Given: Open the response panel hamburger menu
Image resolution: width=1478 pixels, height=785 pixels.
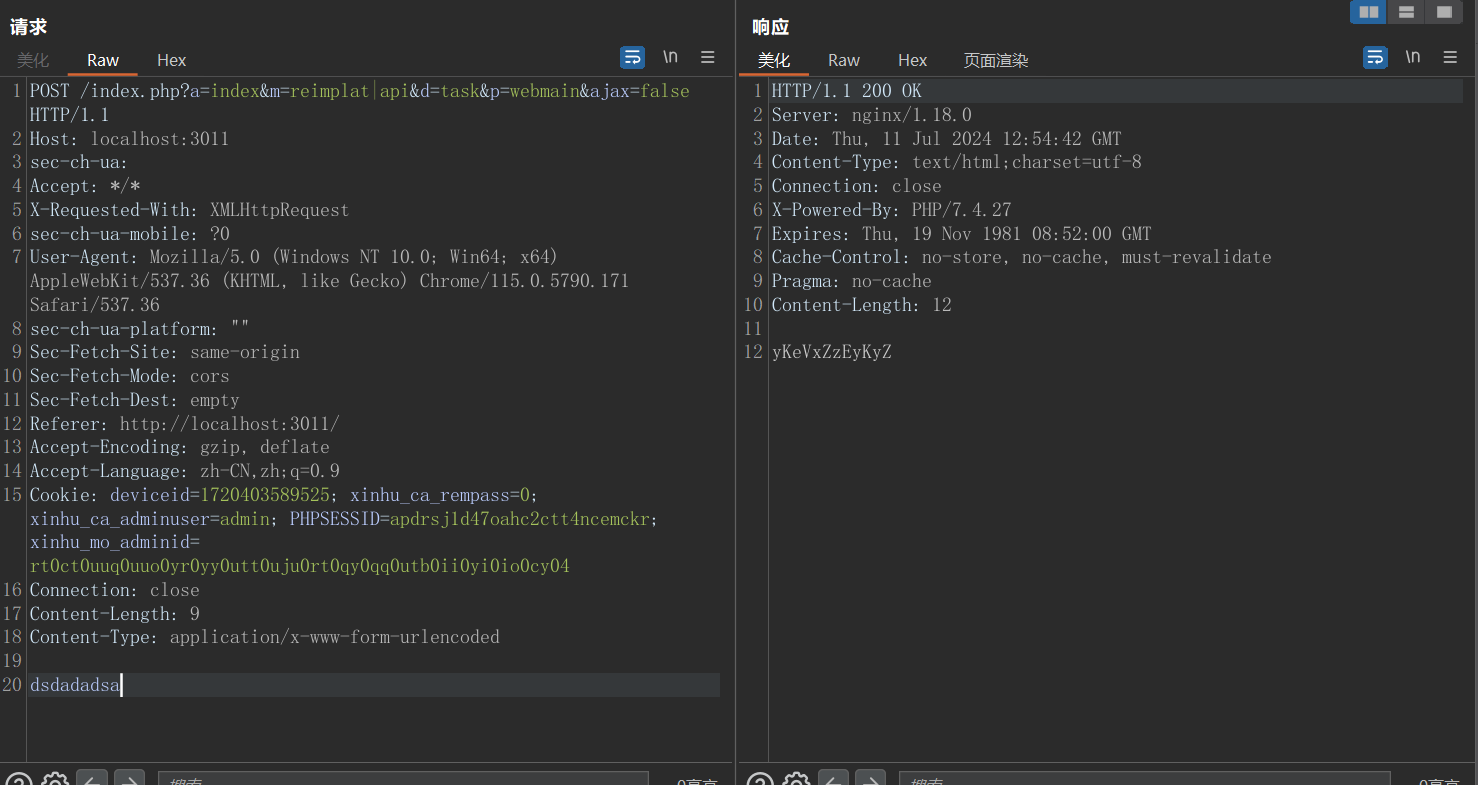Looking at the screenshot, I should point(1450,57).
